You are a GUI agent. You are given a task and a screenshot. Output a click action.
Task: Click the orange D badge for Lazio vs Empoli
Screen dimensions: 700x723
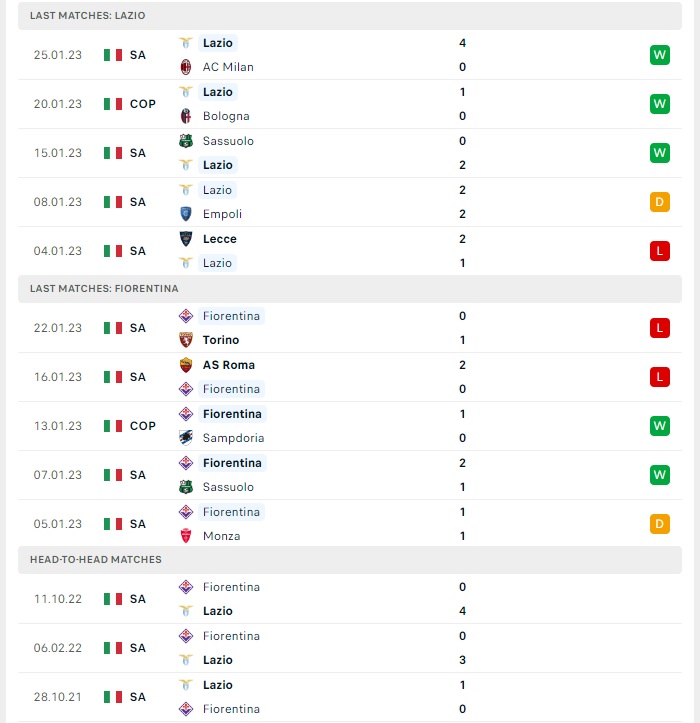click(659, 202)
